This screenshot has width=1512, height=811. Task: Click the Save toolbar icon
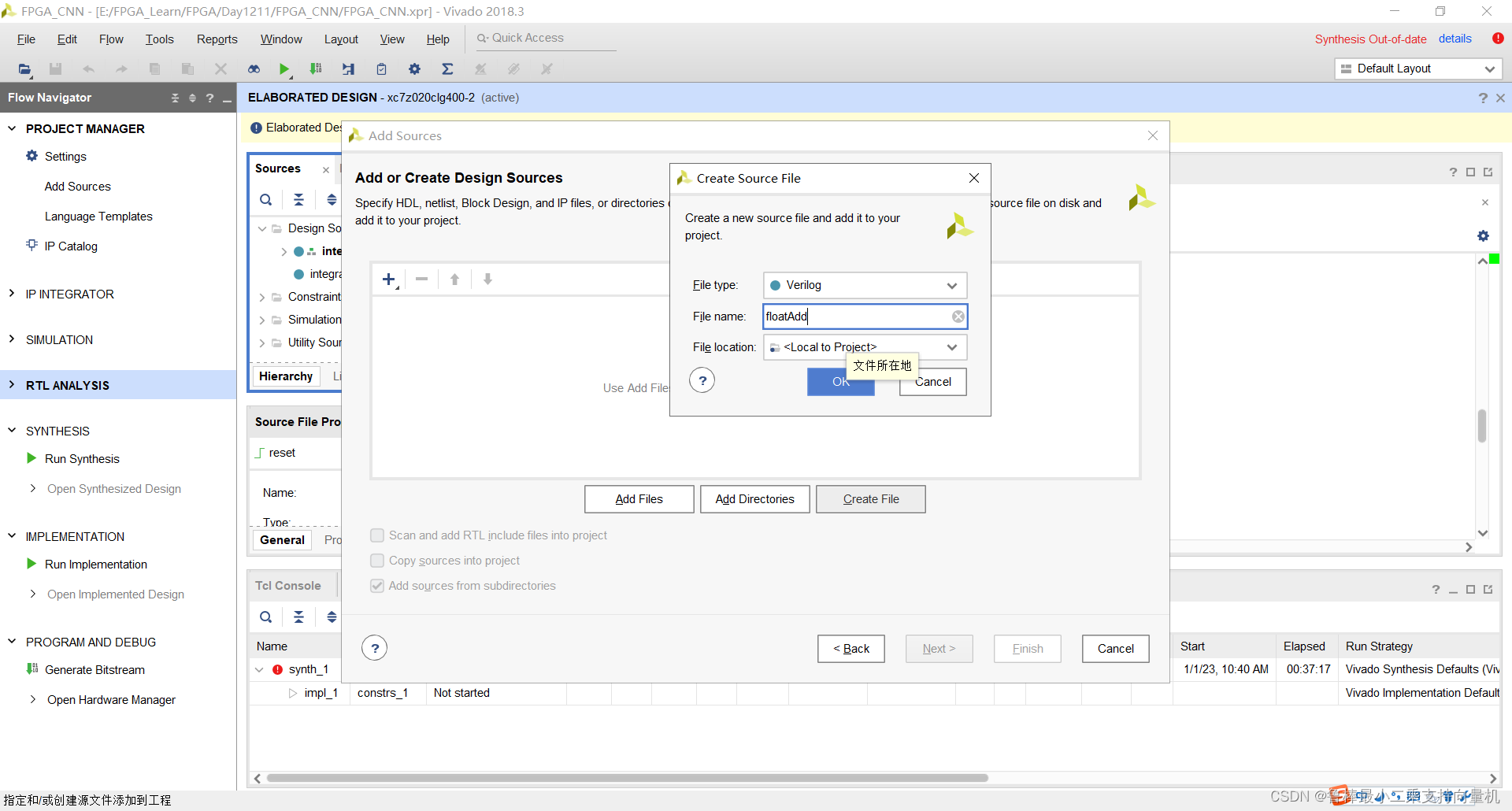tap(55, 69)
